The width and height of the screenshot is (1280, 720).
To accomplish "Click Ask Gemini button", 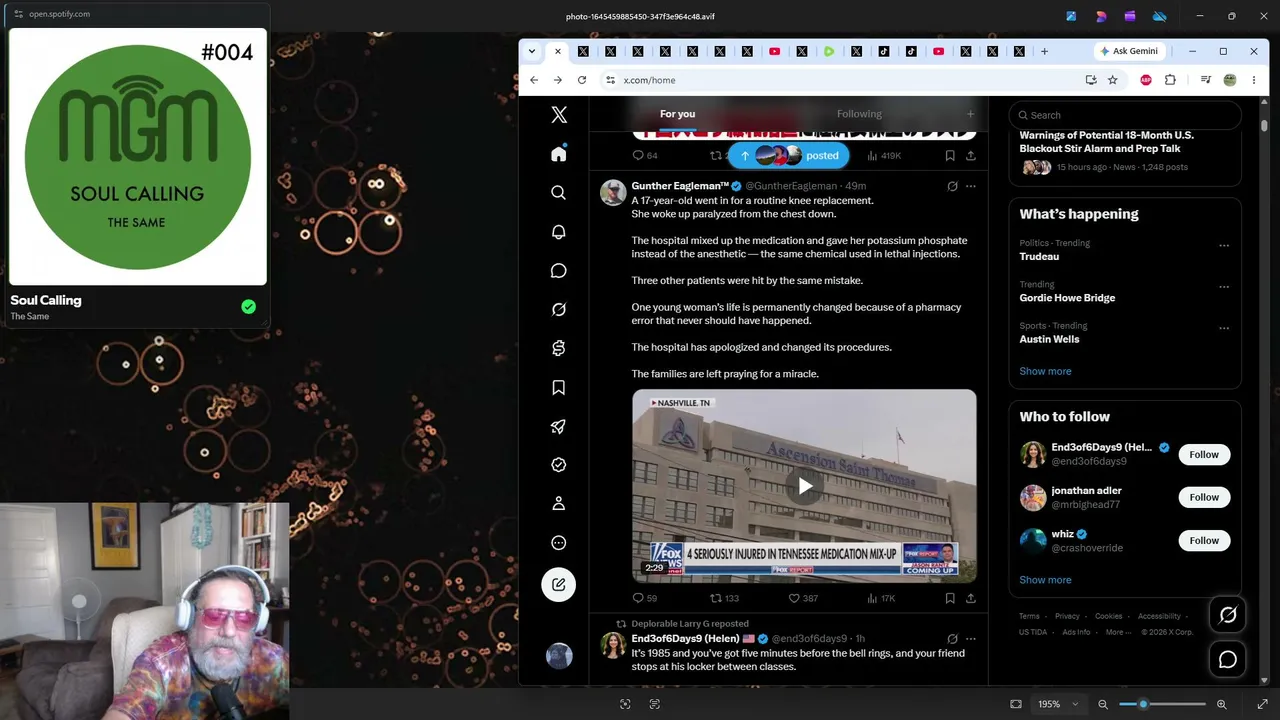I will [x=1128, y=51].
